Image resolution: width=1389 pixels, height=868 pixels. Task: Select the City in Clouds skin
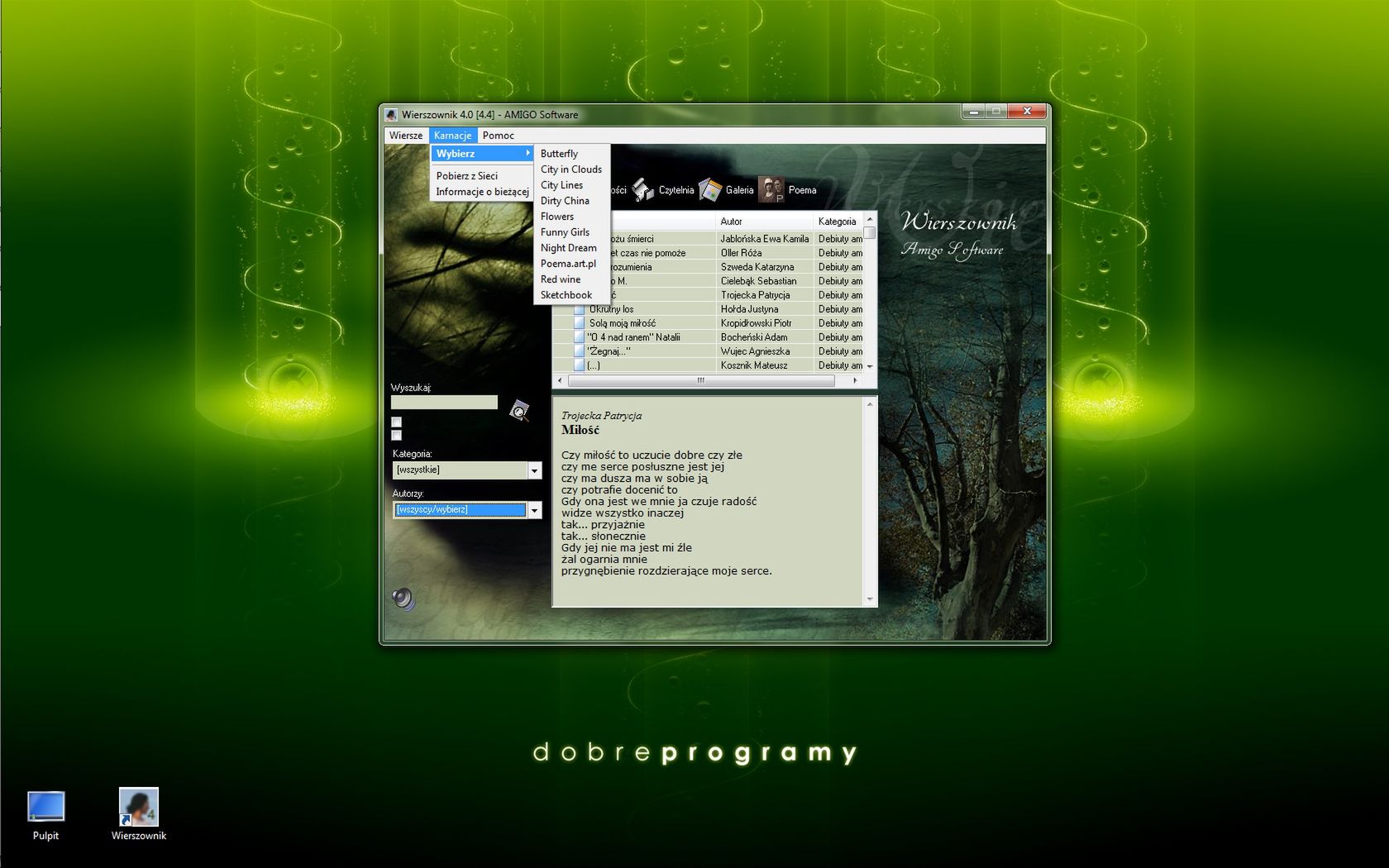(572, 169)
